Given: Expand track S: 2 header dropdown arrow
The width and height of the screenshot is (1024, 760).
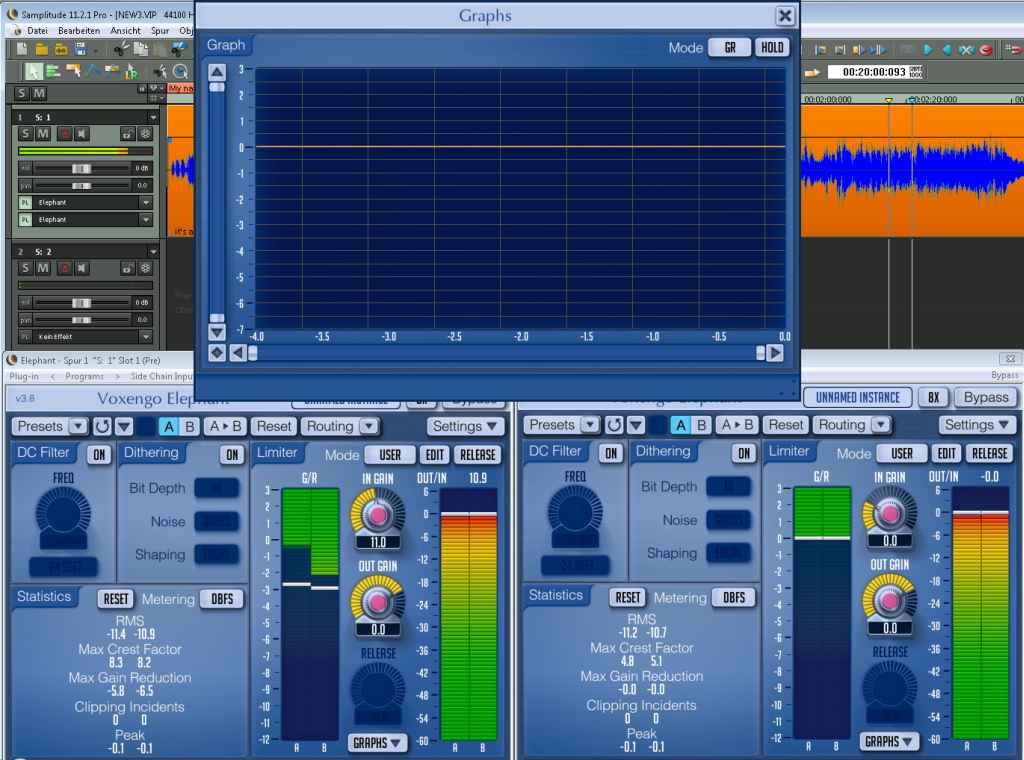Looking at the screenshot, I should 153,252.
